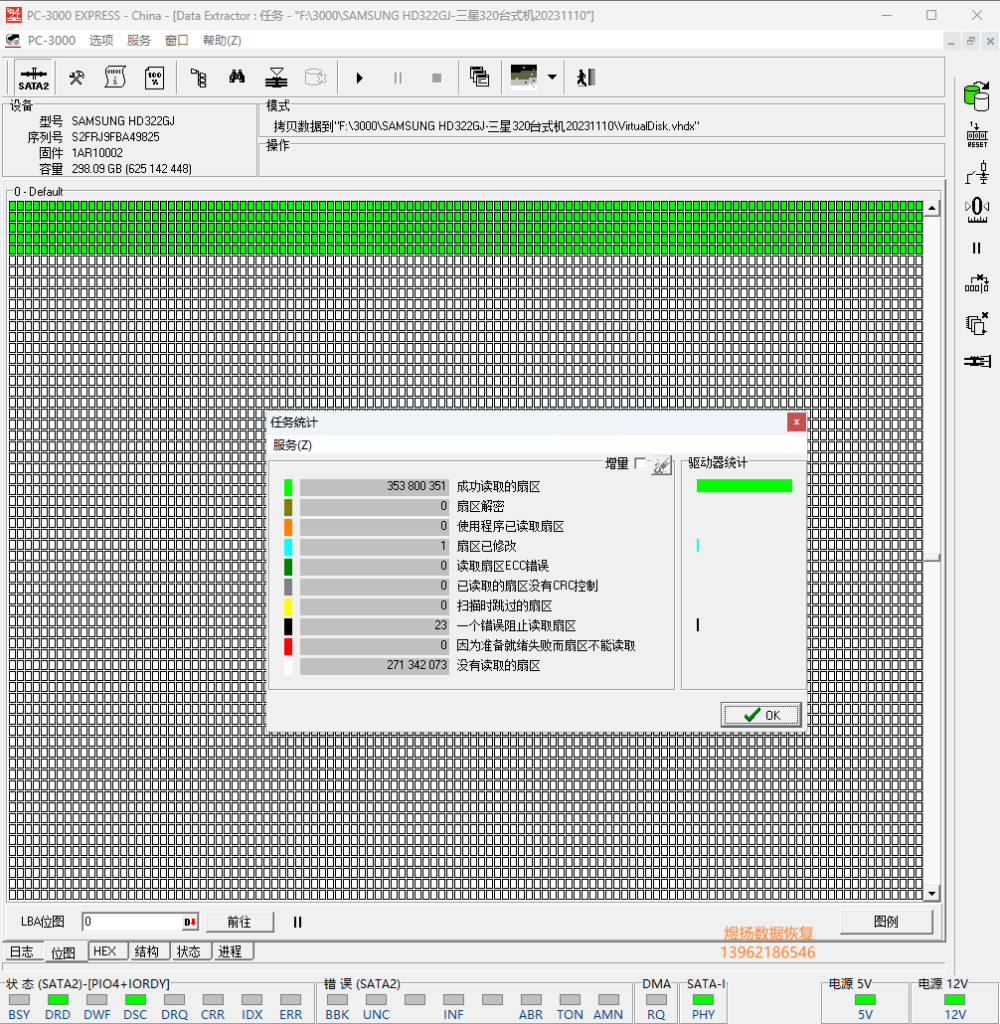The image size is (1000, 1024).
Task: Switch to the 结构 tab
Action: click(147, 952)
